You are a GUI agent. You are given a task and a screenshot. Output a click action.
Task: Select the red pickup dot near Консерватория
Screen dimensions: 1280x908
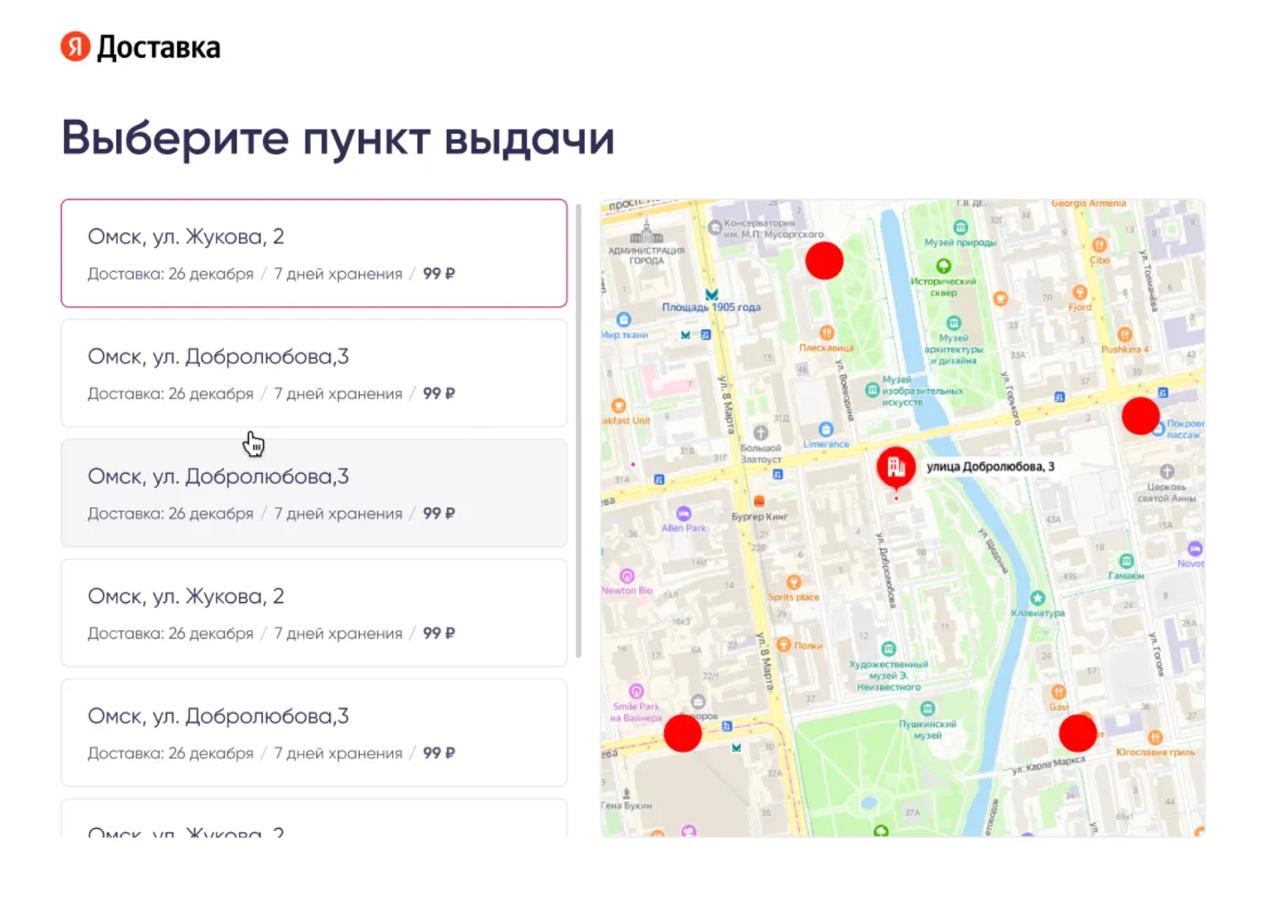[x=824, y=260]
